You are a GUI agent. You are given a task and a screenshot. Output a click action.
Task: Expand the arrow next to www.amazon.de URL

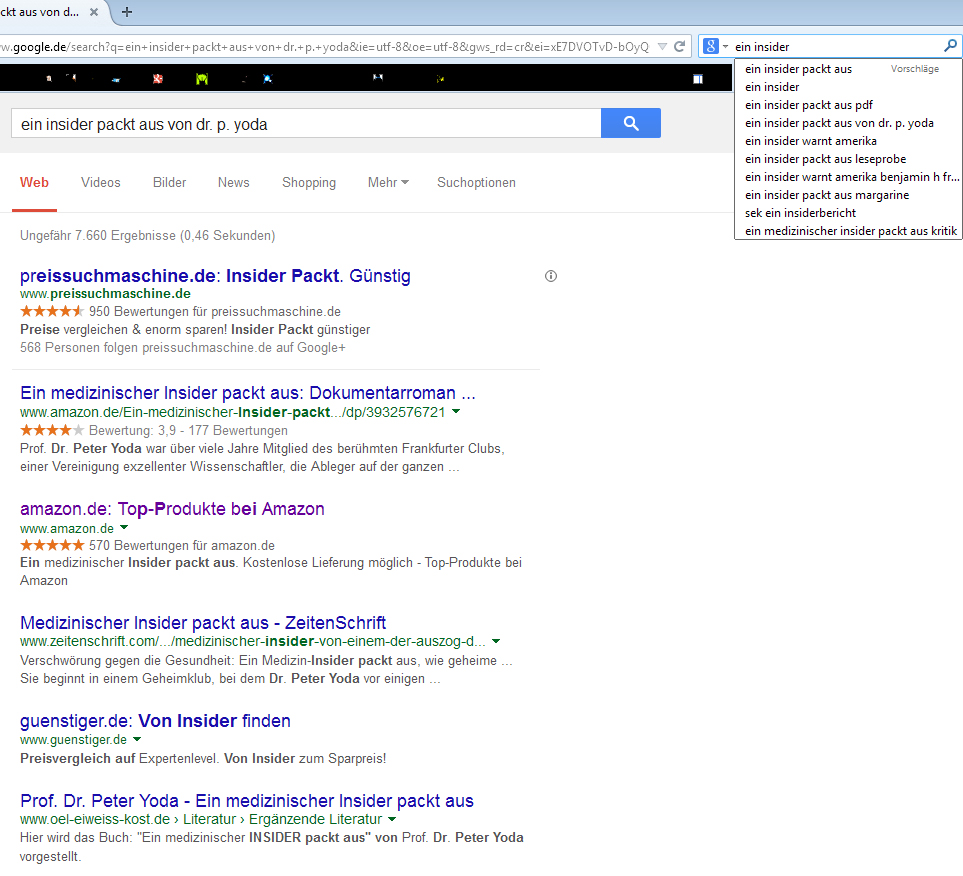124,528
